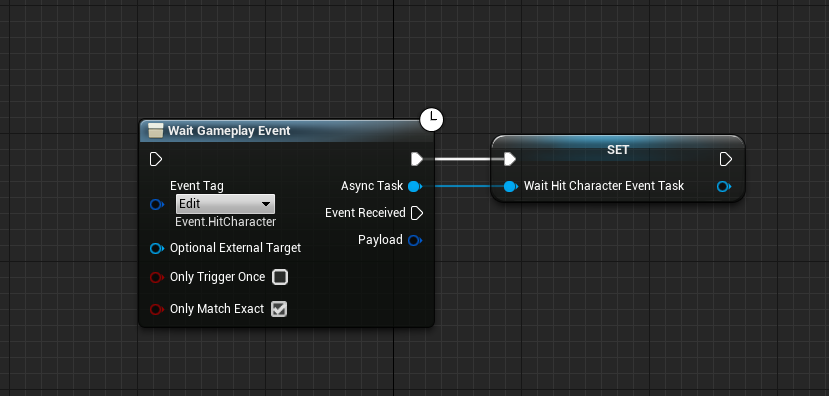Image resolution: width=829 pixels, height=396 pixels.
Task: Click the Event Received label
Action: click(365, 213)
